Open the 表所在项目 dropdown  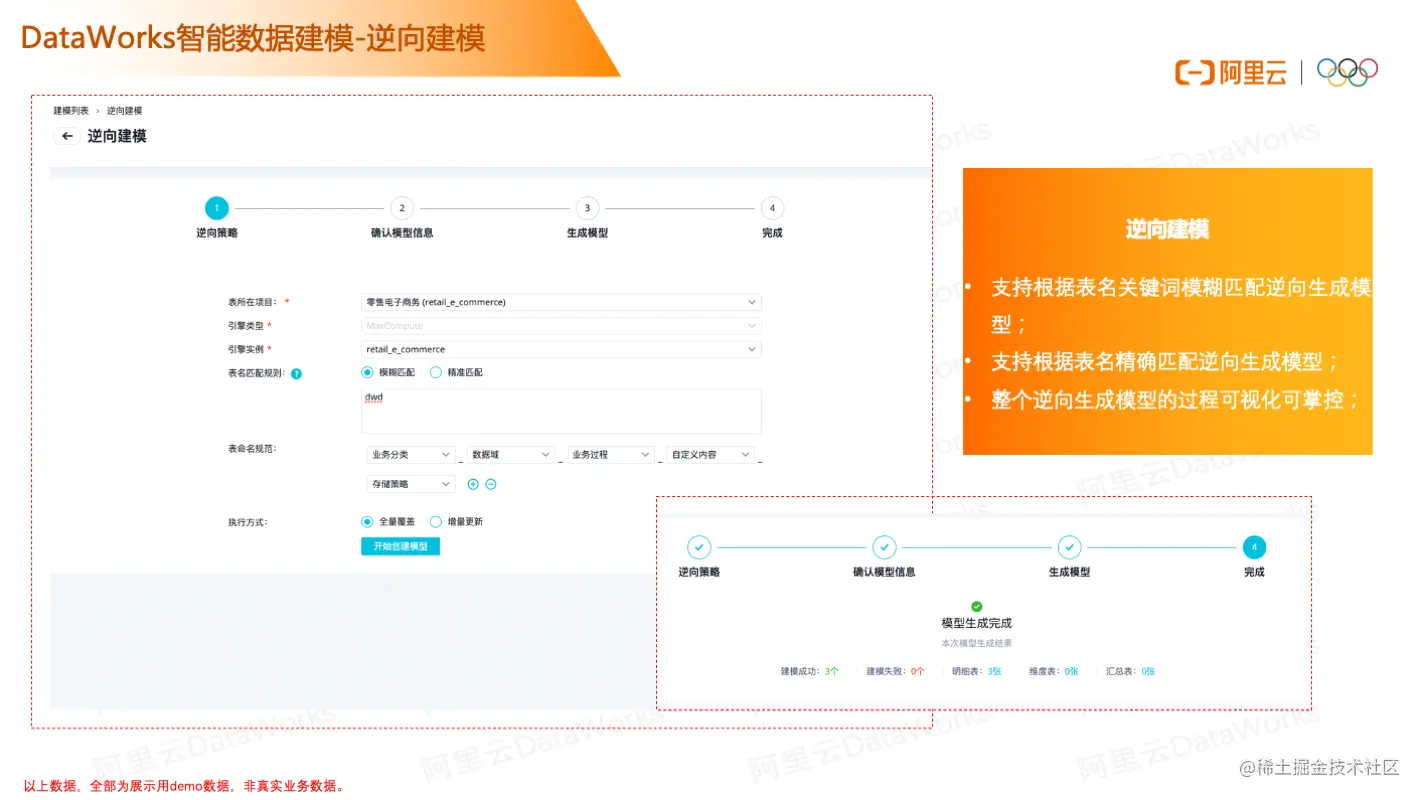coord(561,302)
